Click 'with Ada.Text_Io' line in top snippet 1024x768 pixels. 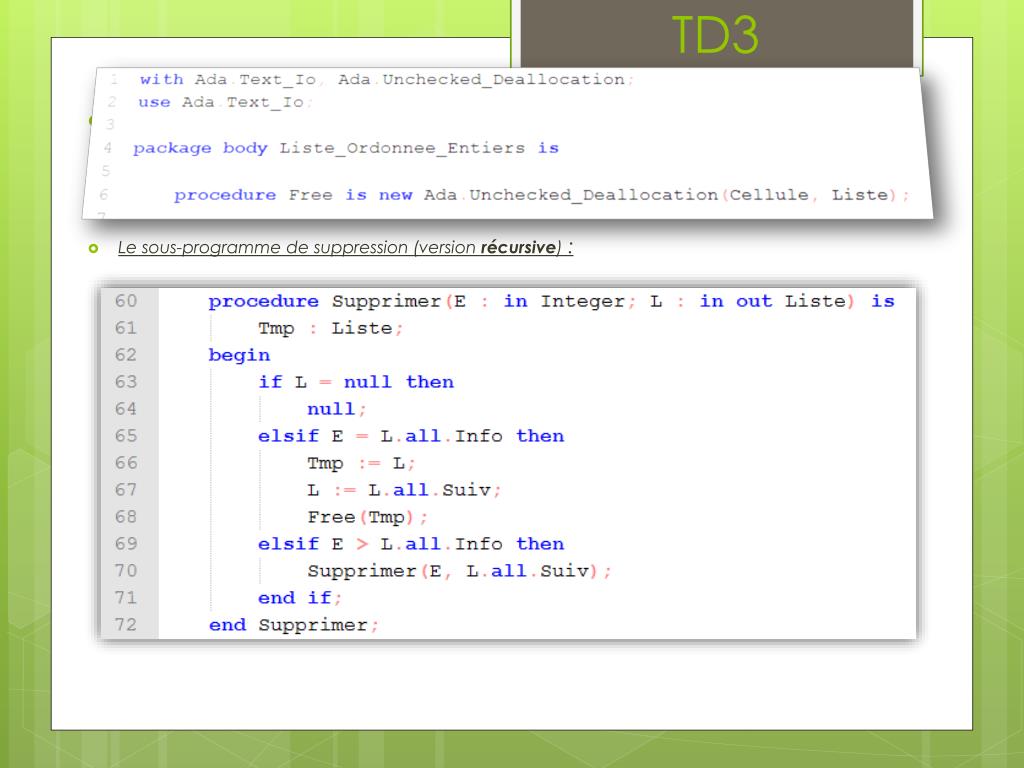click(x=386, y=80)
